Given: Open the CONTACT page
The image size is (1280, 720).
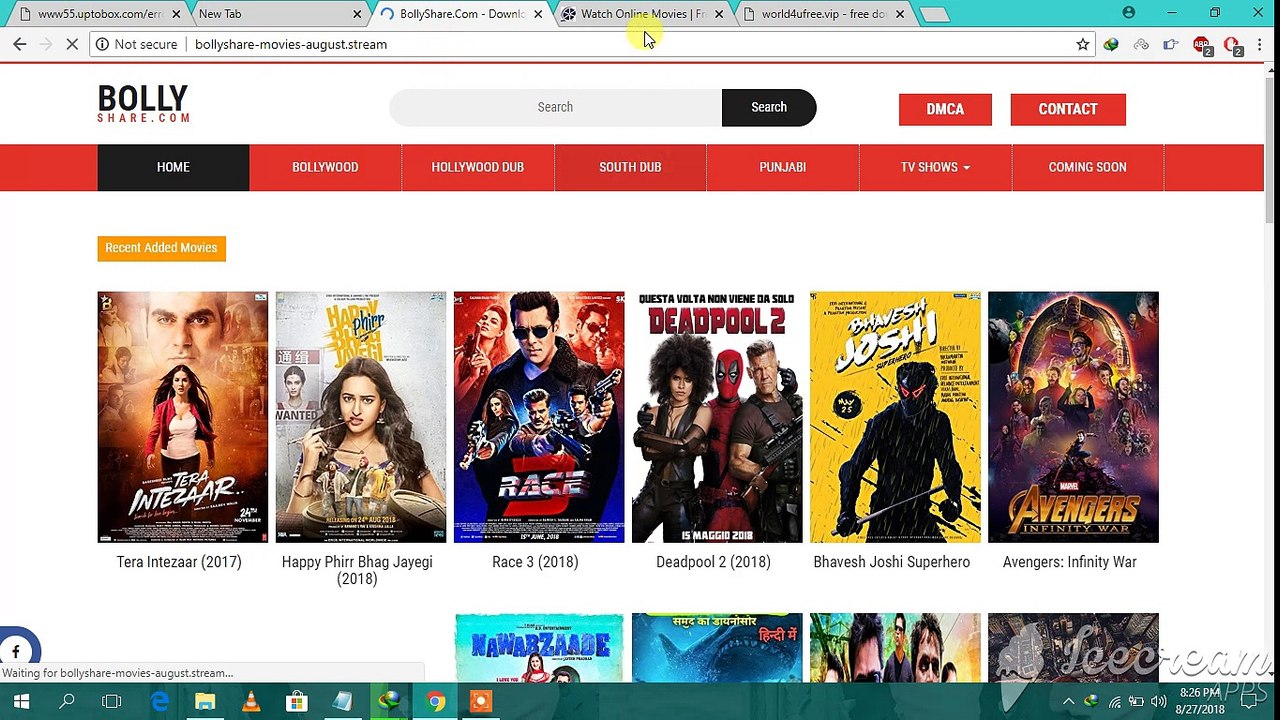Looking at the screenshot, I should 1068,109.
